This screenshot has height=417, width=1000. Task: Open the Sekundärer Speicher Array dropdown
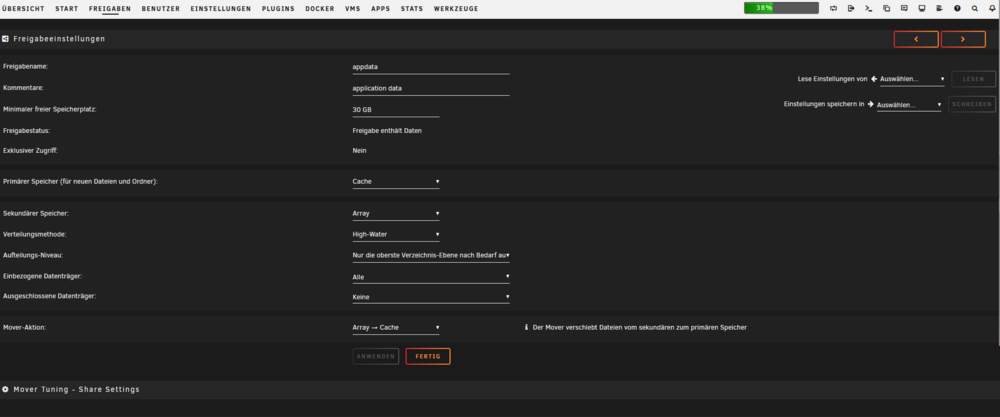tap(396, 214)
